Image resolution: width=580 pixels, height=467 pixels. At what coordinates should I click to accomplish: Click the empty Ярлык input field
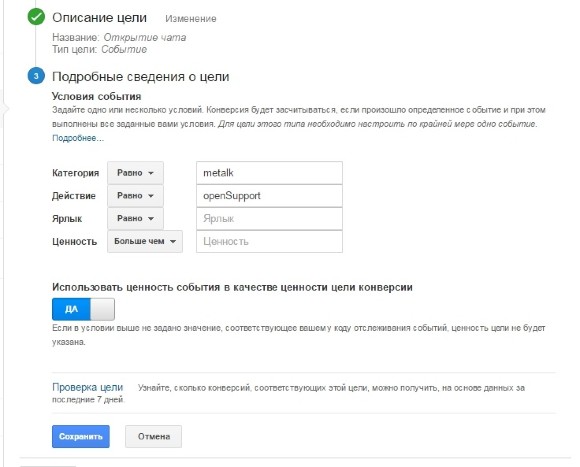[269, 219]
